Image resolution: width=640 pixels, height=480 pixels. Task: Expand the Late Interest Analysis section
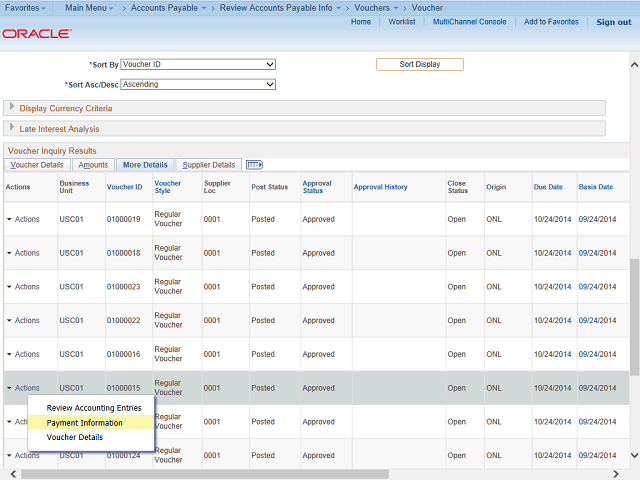59,129
